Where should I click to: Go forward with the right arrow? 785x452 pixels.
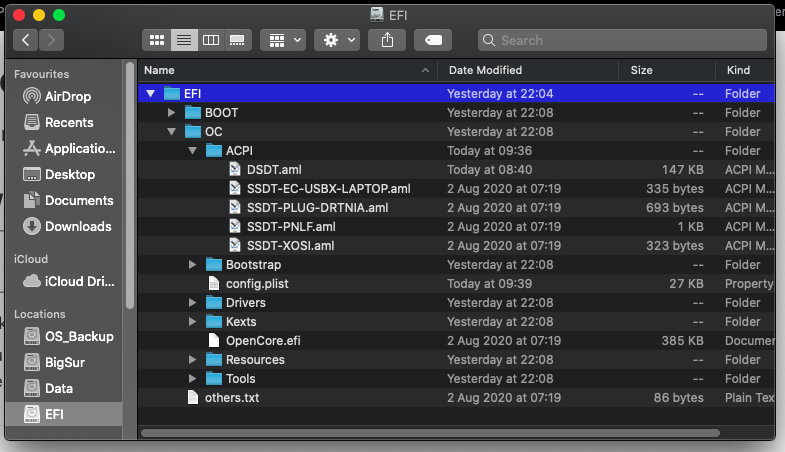[x=51, y=40]
